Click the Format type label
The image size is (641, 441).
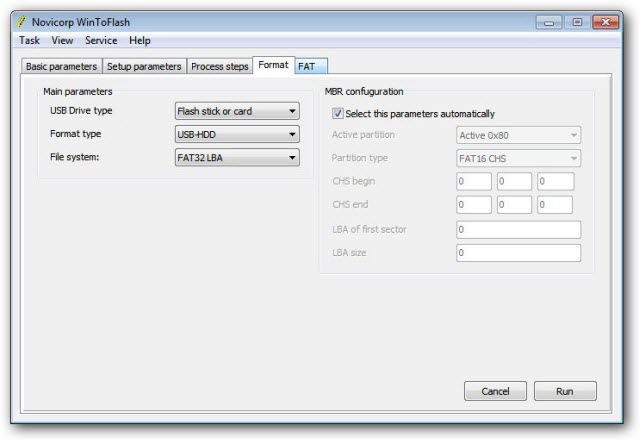(x=75, y=134)
